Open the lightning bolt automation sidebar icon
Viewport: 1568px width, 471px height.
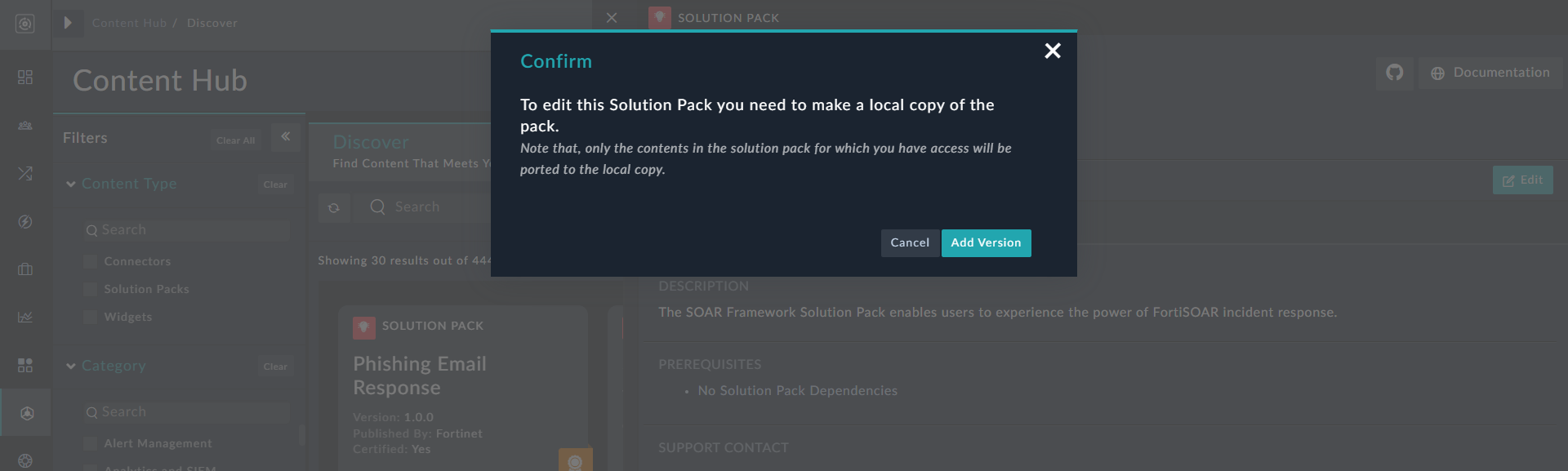(x=25, y=222)
